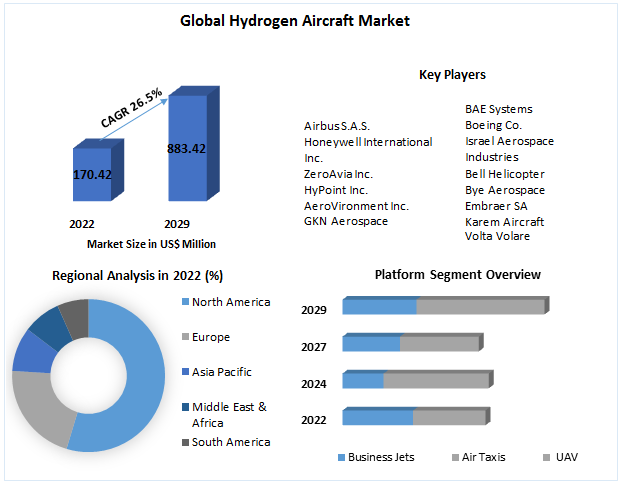Image resolution: width=622 pixels, height=487 pixels.
Task: Select the Asia Pacific legend marker
Action: pos(184,372)
